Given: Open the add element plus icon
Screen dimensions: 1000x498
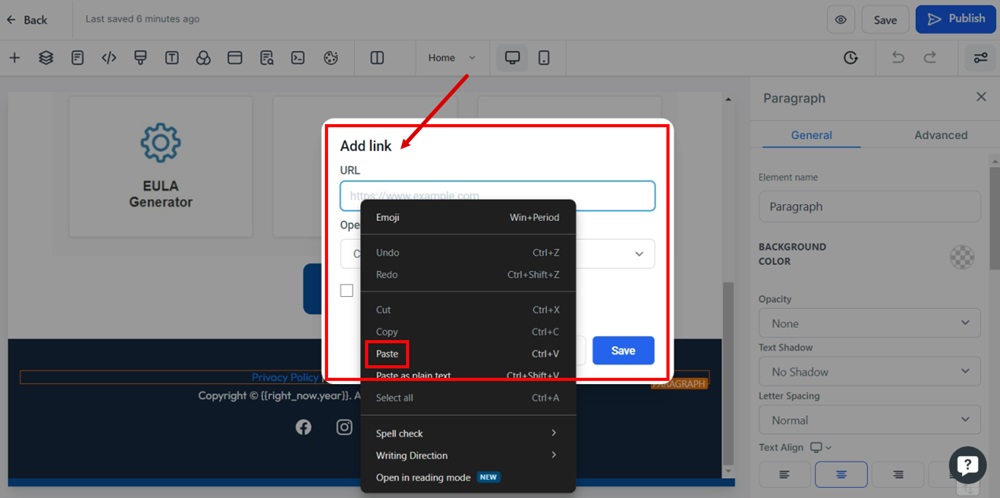Looking at the screenshot, I should tap(14, 58).
